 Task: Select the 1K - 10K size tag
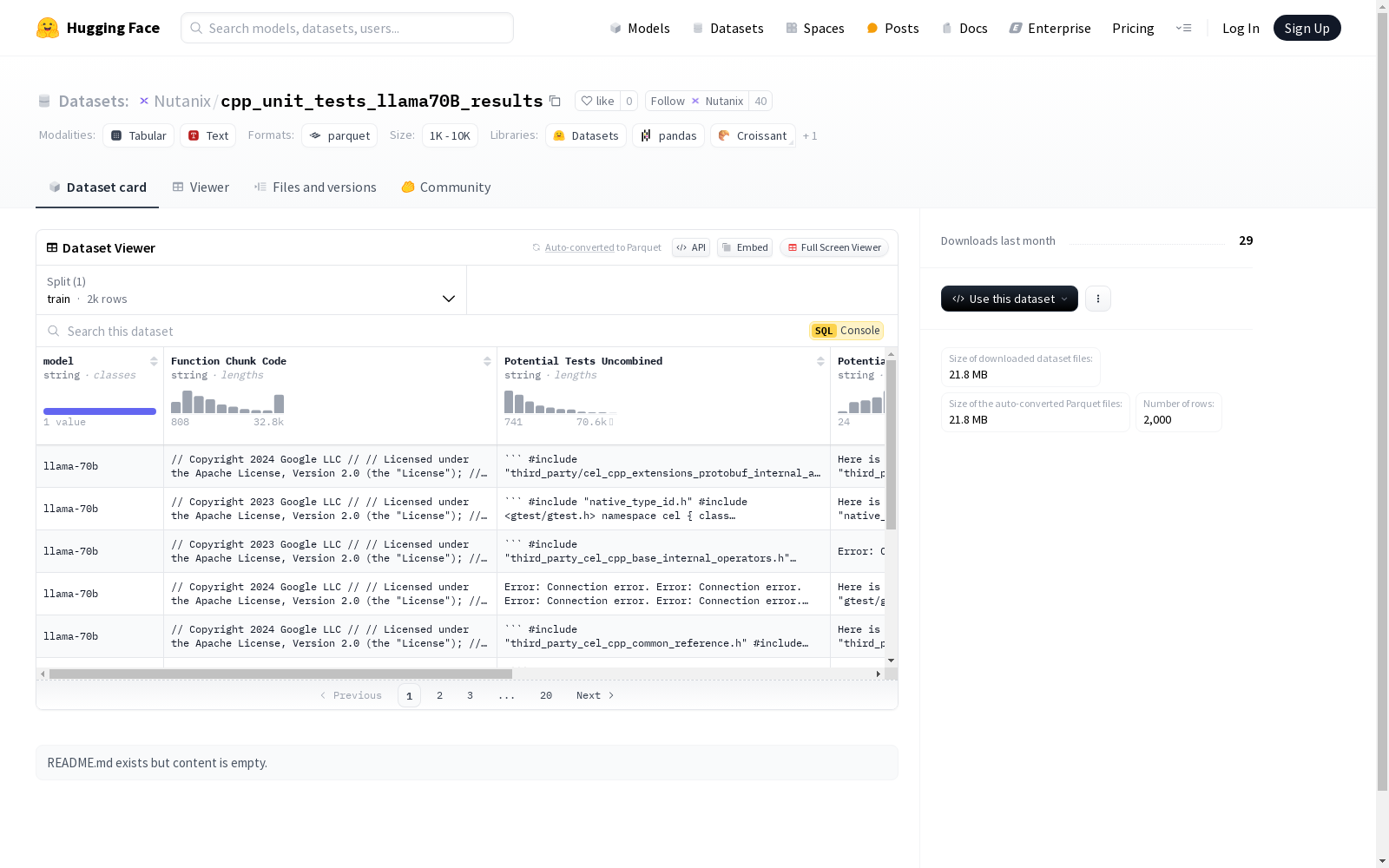tap(450, 135)
